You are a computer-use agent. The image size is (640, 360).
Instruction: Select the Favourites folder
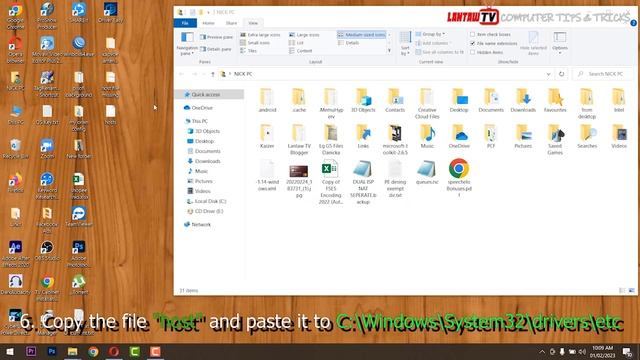(555, 100)
